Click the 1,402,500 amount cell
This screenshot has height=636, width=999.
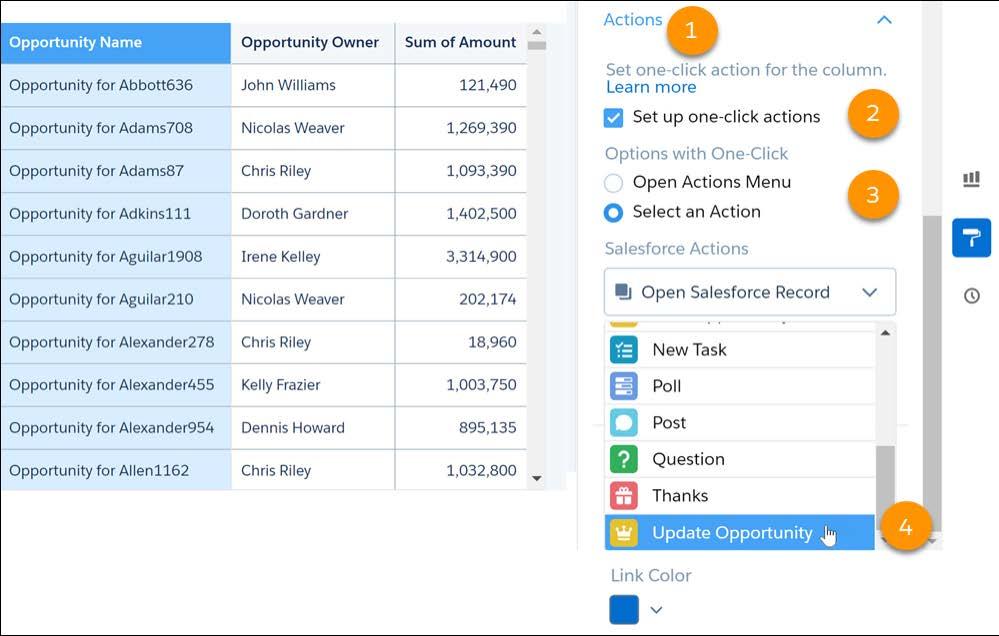[x=461, y=213]
